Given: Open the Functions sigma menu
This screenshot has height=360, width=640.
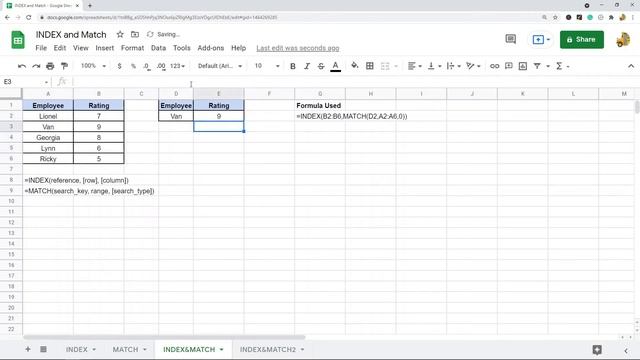Looking at the screenshot, I should 562,66.
